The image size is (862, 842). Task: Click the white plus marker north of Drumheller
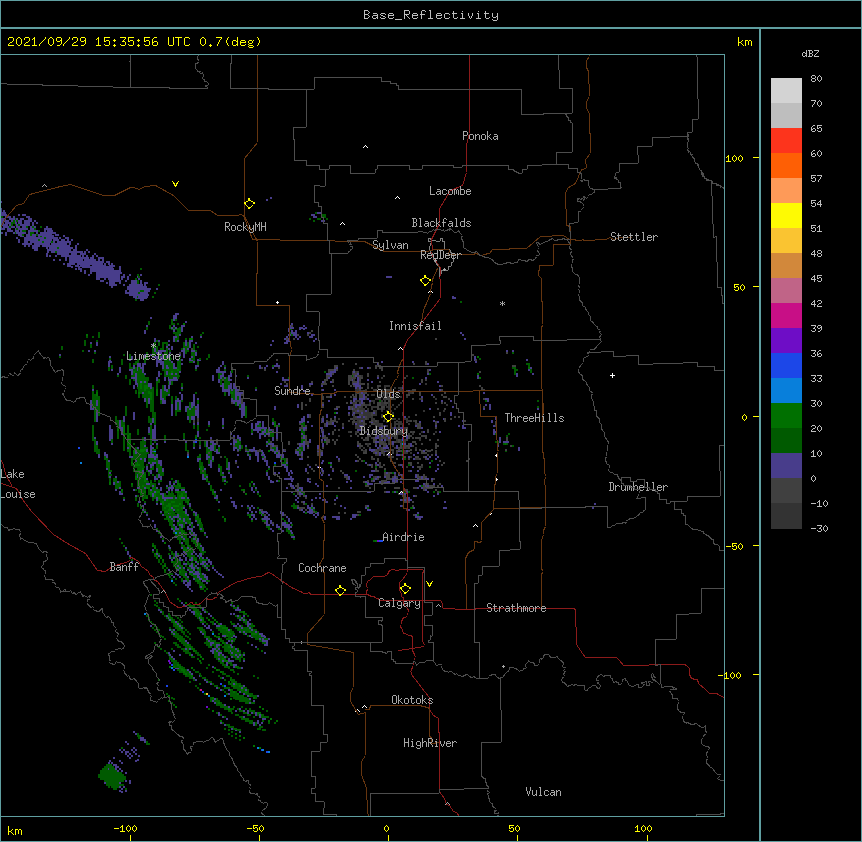point(612,375)
